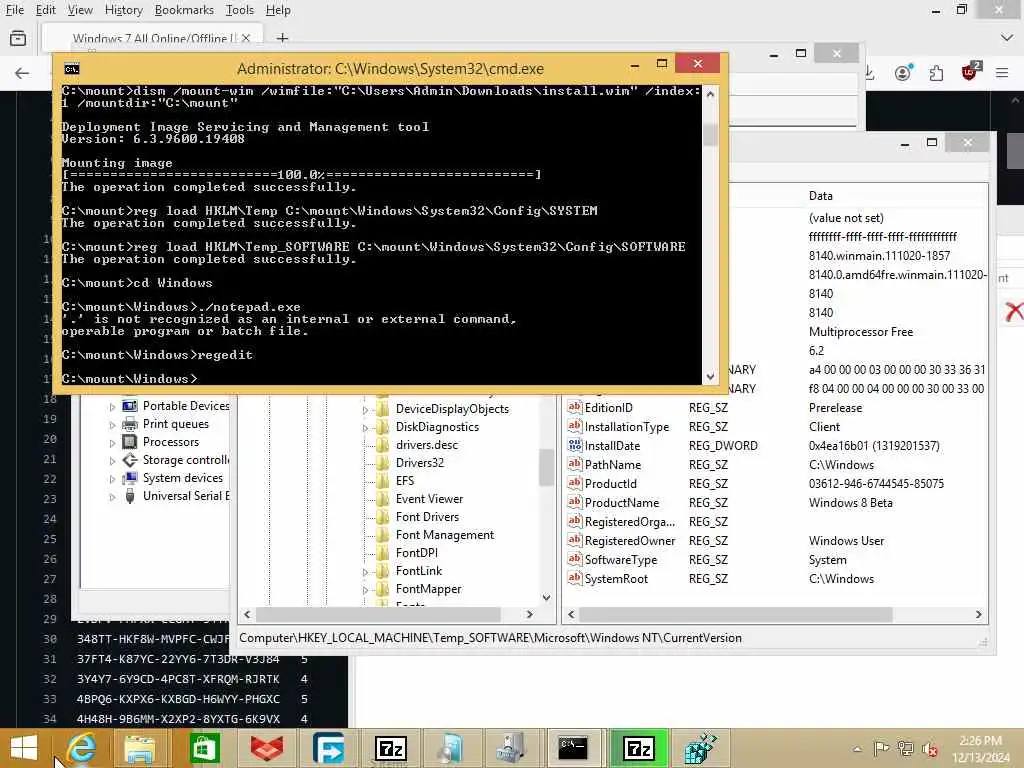
Task: Open Action Center flag in tray
Action: tap(881, 748)
